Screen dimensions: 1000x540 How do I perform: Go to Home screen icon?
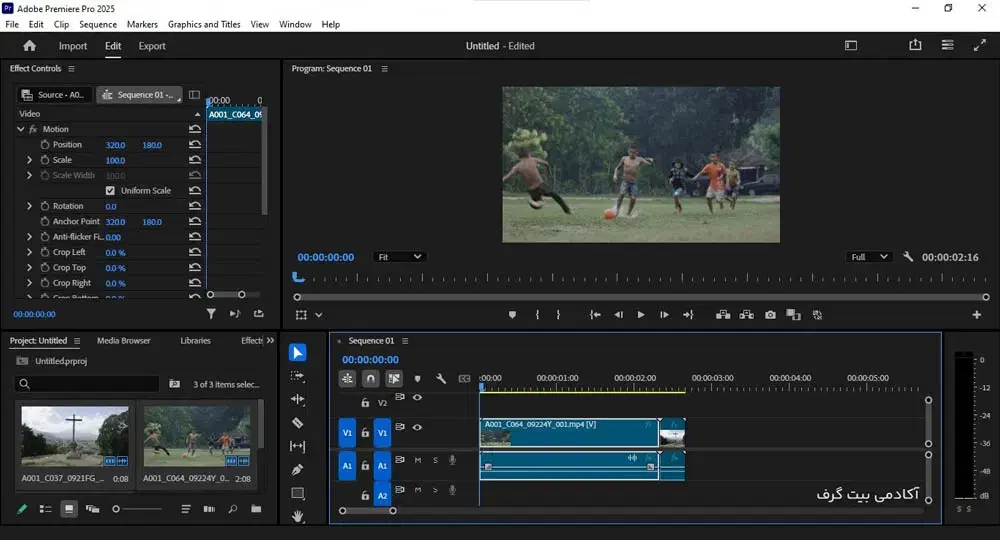29,46
